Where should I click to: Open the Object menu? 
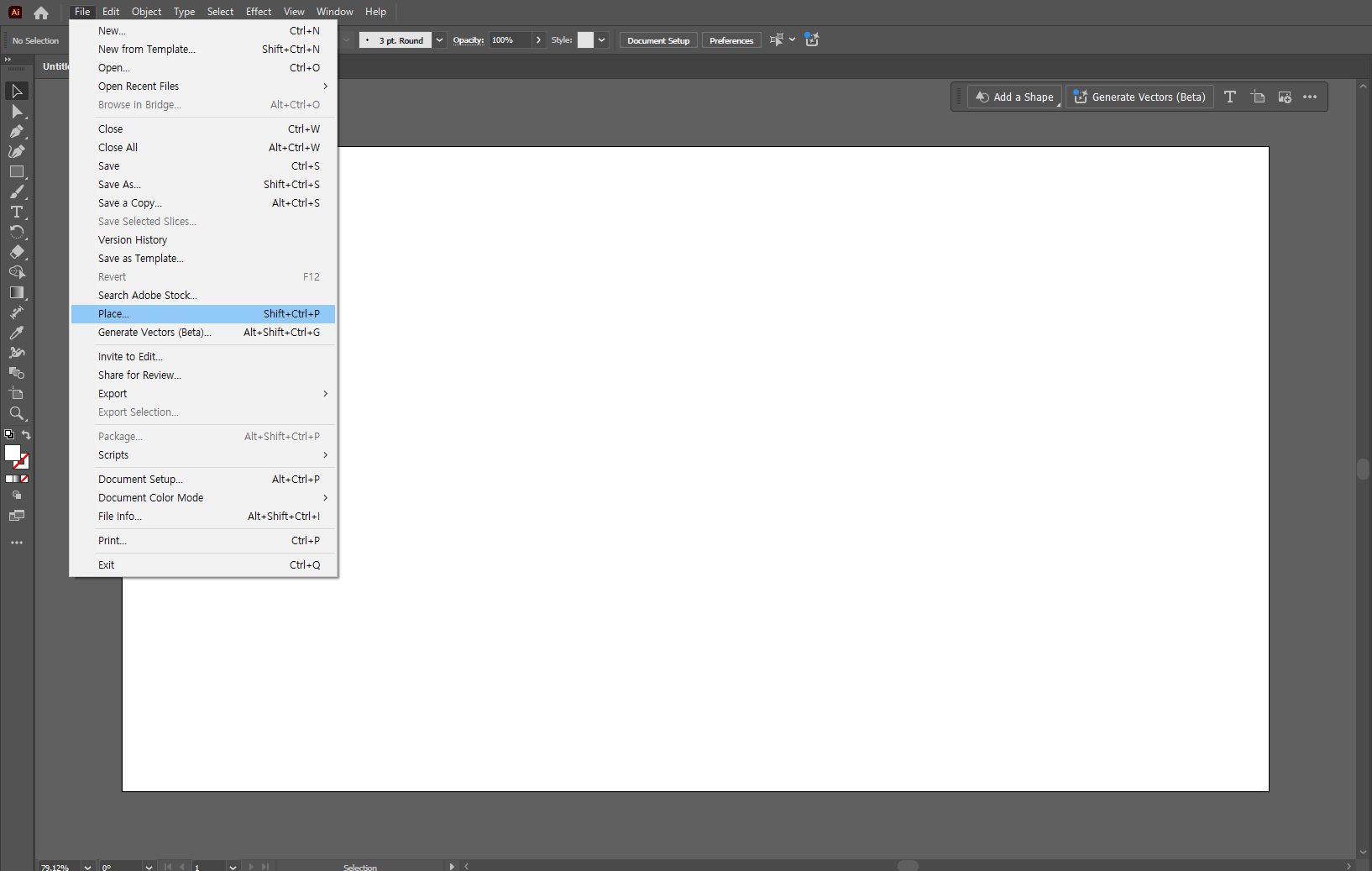point(146,12)
